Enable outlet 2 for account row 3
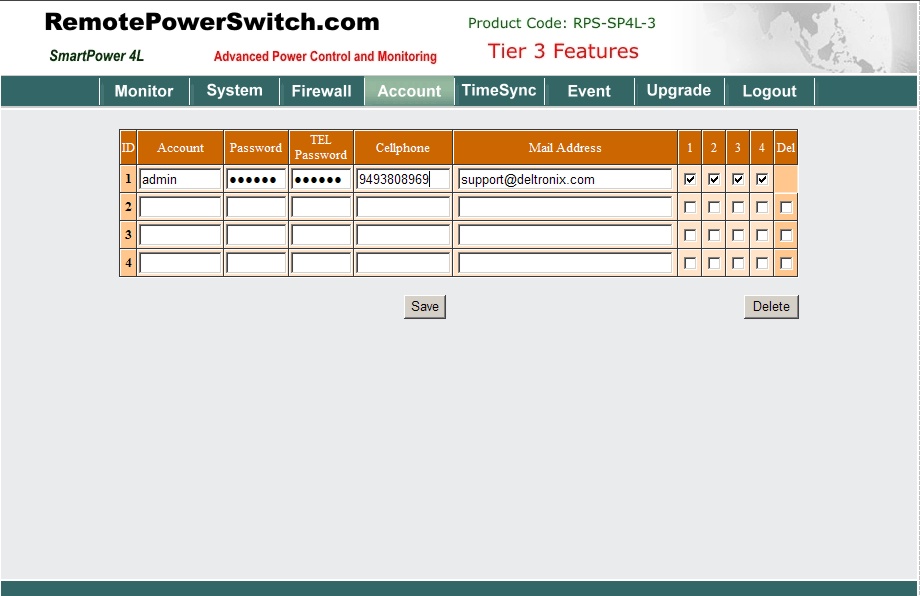 (x=714, y=235)
